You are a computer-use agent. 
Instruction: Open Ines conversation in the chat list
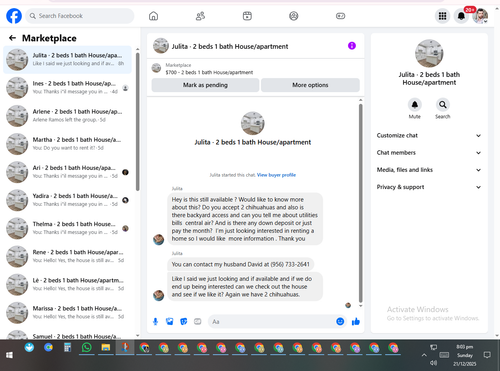click(x=67, y=88)
